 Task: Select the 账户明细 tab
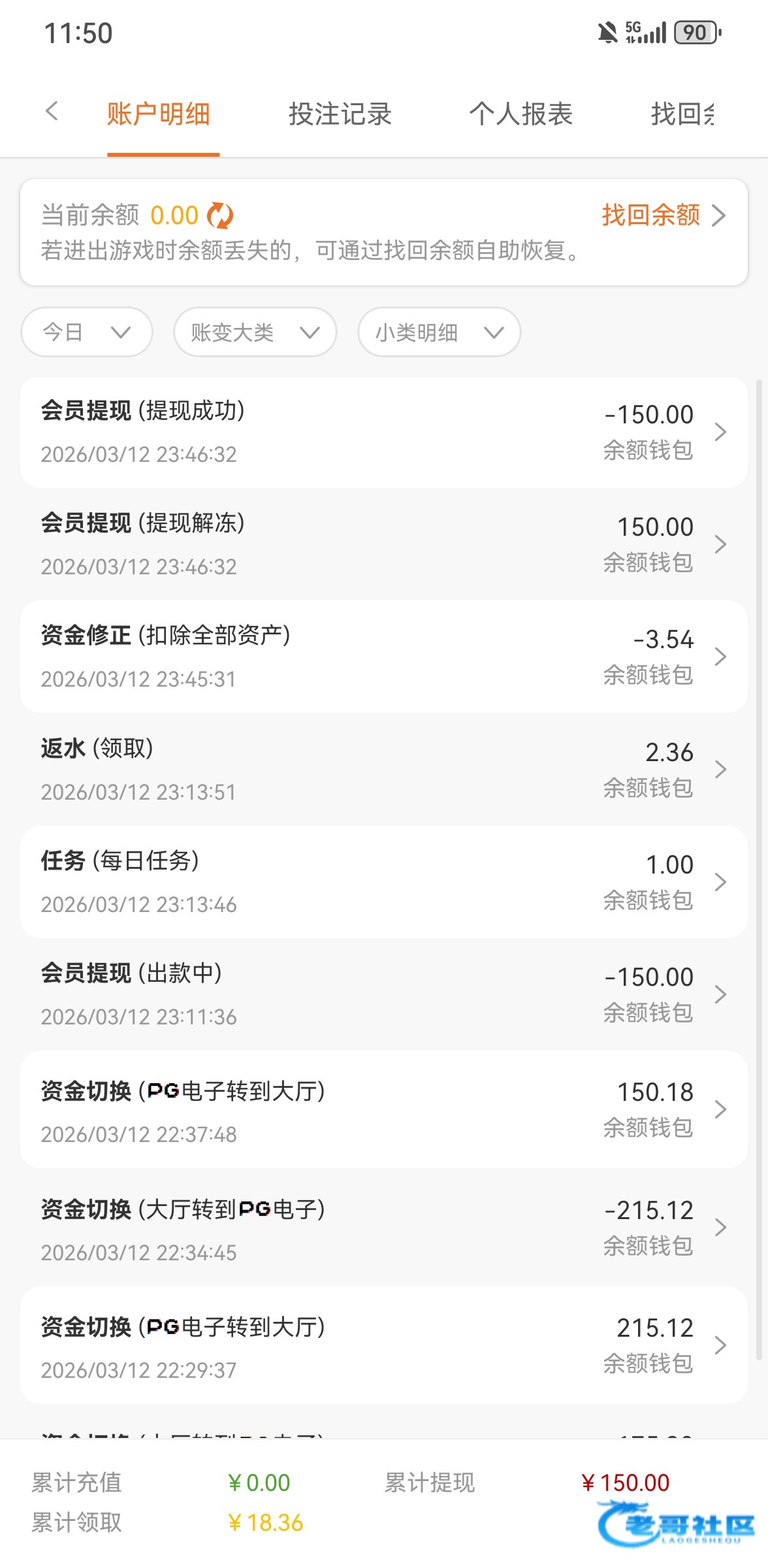159,114
